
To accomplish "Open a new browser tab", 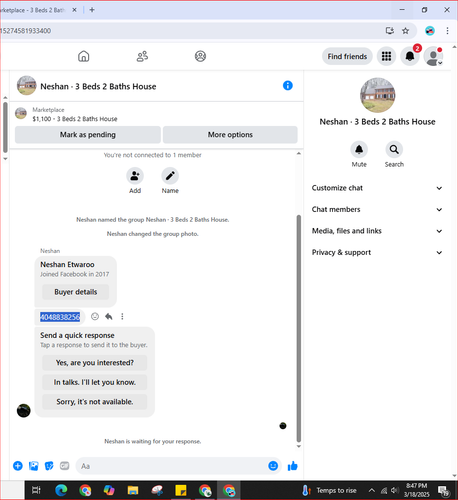I will 92,10.
